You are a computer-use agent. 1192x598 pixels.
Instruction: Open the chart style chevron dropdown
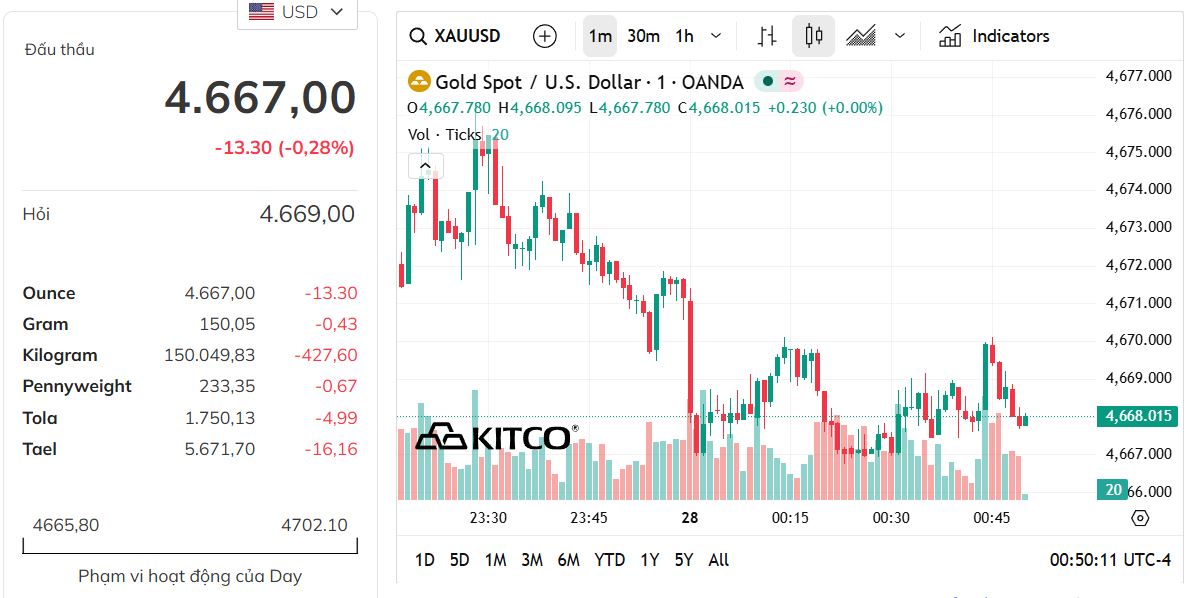(899, 35)
